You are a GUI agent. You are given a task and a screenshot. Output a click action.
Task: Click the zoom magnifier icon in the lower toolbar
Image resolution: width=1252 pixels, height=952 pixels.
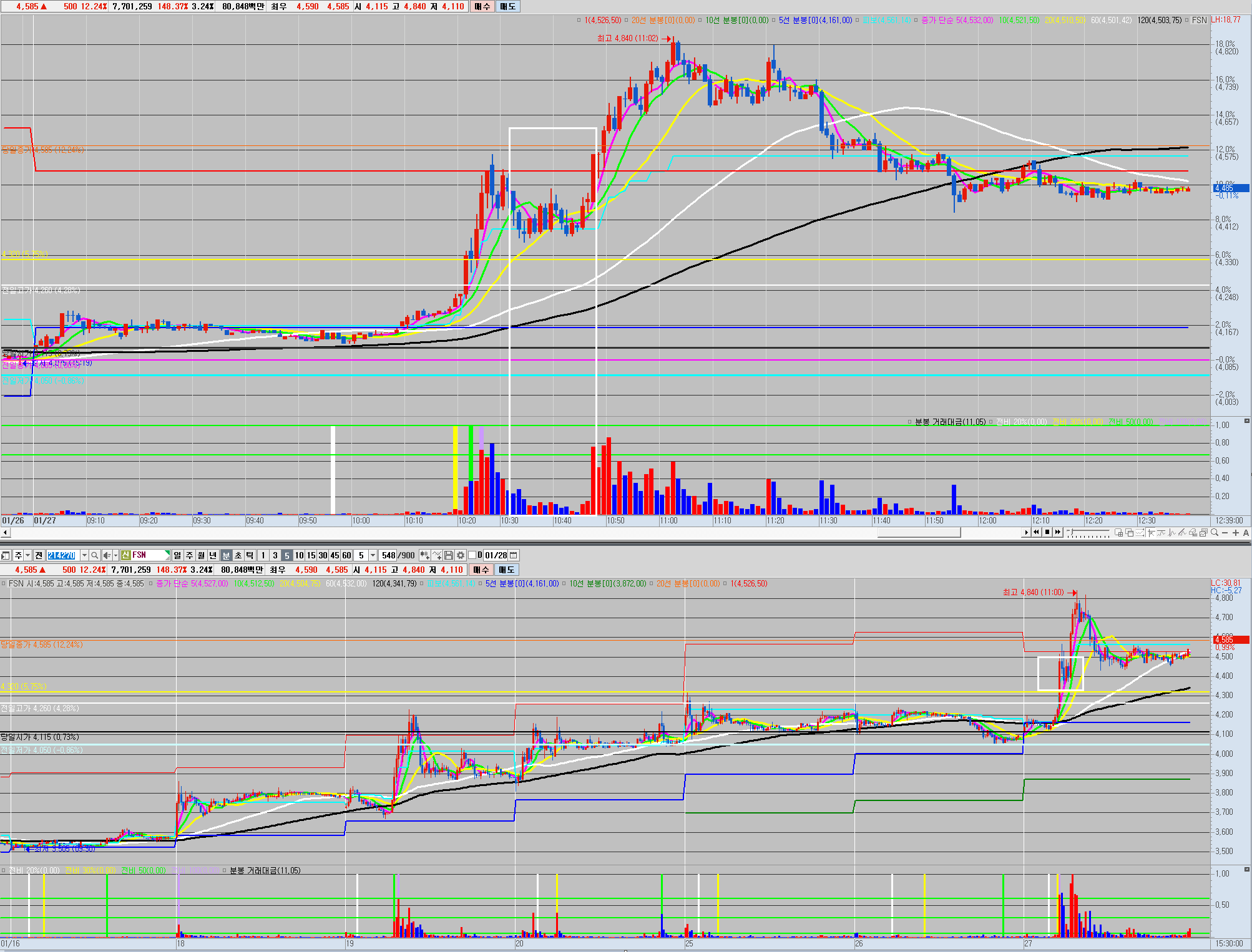tap(1214, 533)
